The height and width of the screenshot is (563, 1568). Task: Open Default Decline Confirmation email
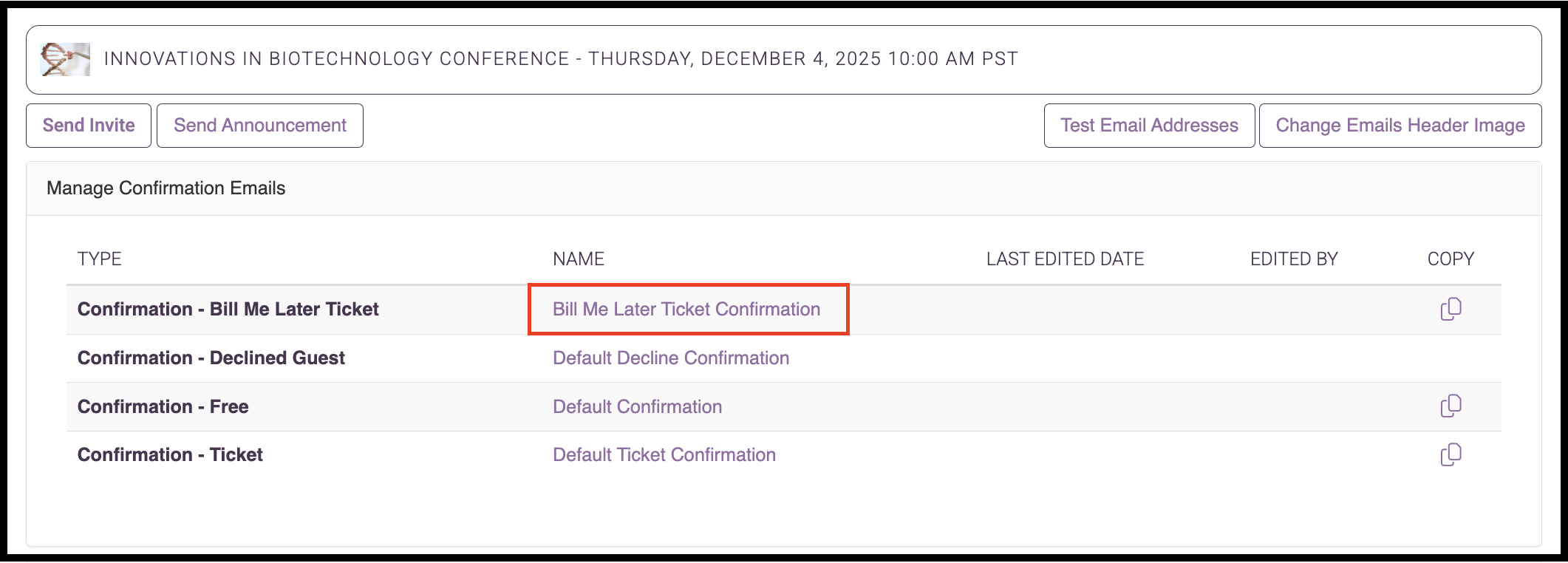(x=671, y=358)
